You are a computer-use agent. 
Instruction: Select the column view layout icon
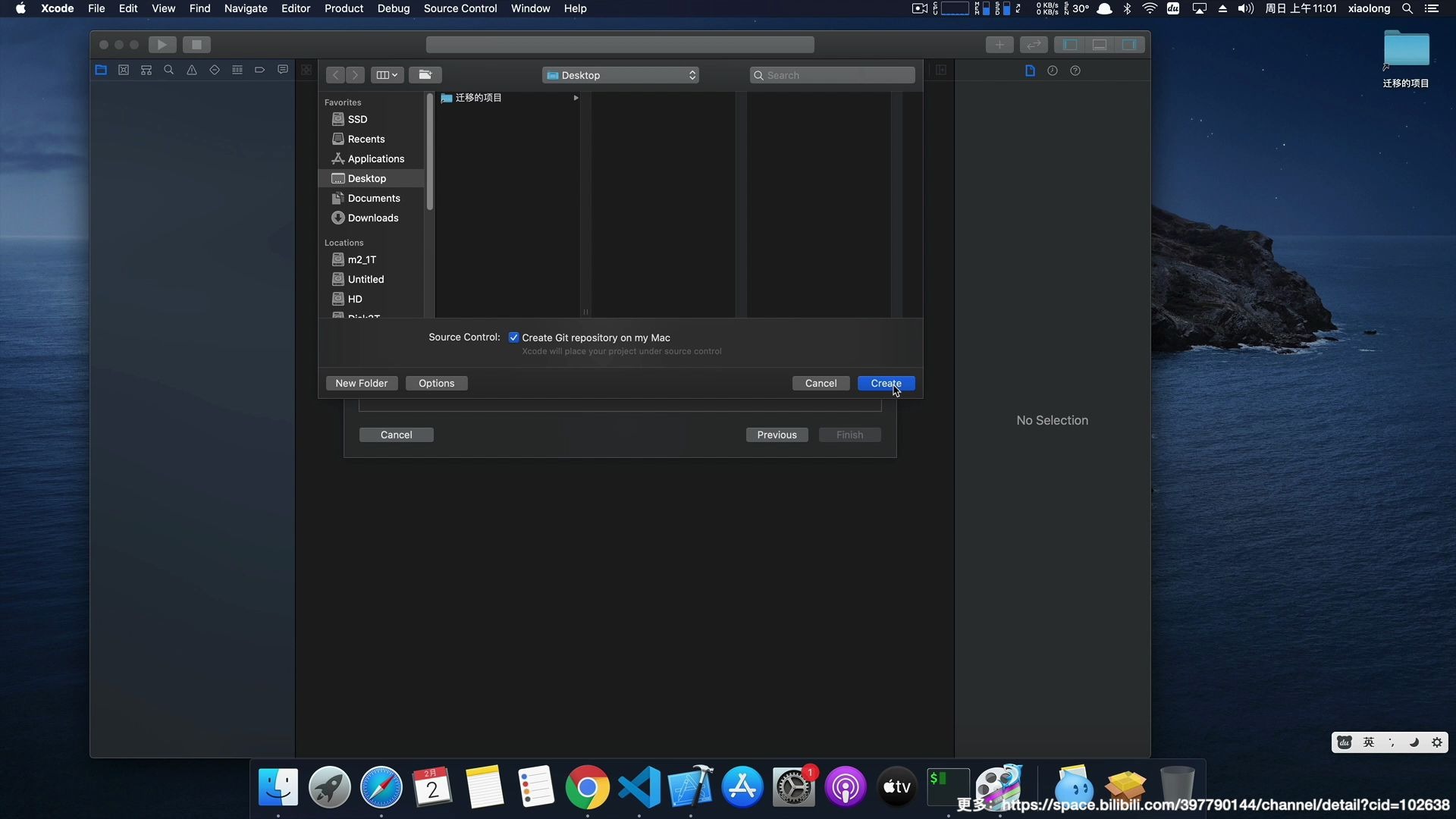click(x=382, y=75)
